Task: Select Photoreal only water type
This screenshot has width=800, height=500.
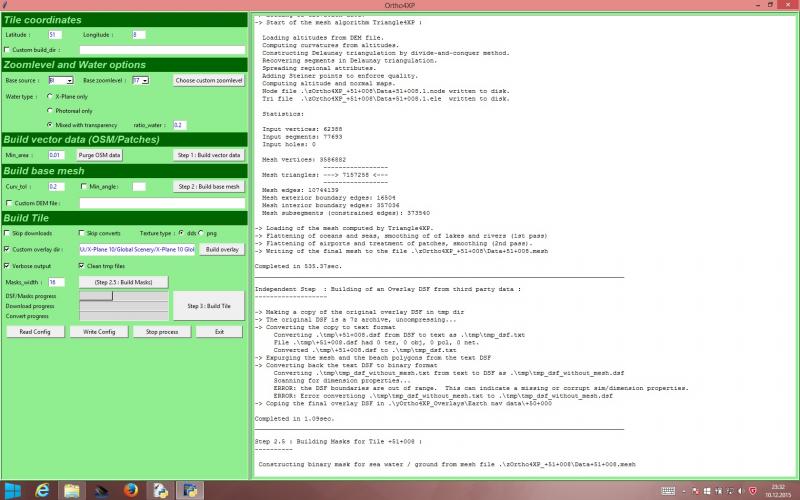Action: coord(49,110)
